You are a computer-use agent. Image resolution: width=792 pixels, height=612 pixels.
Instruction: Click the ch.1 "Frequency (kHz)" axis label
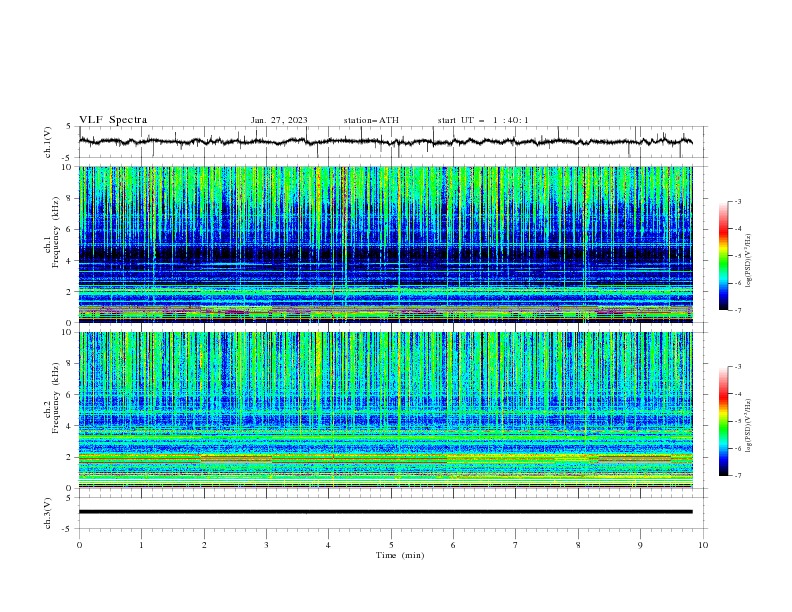pos(56,232)
